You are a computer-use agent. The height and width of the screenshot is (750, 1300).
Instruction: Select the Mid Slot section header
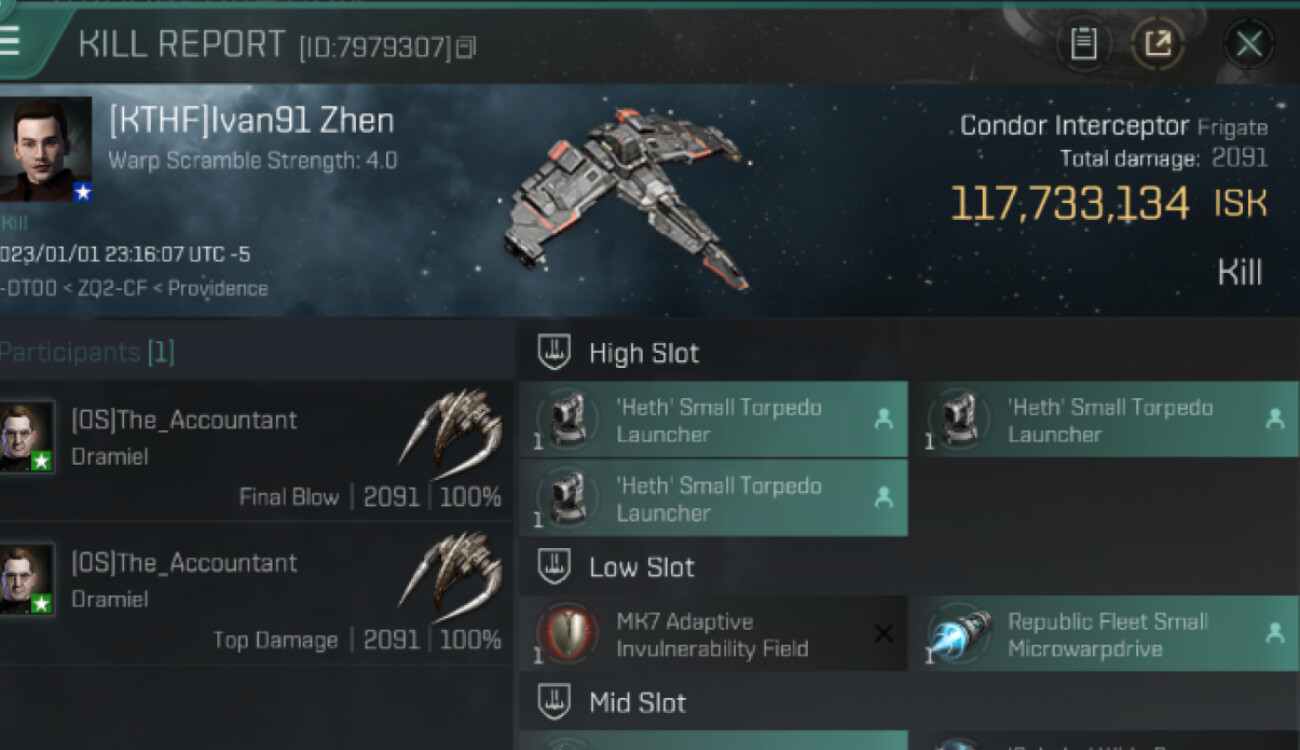point(637,703)
